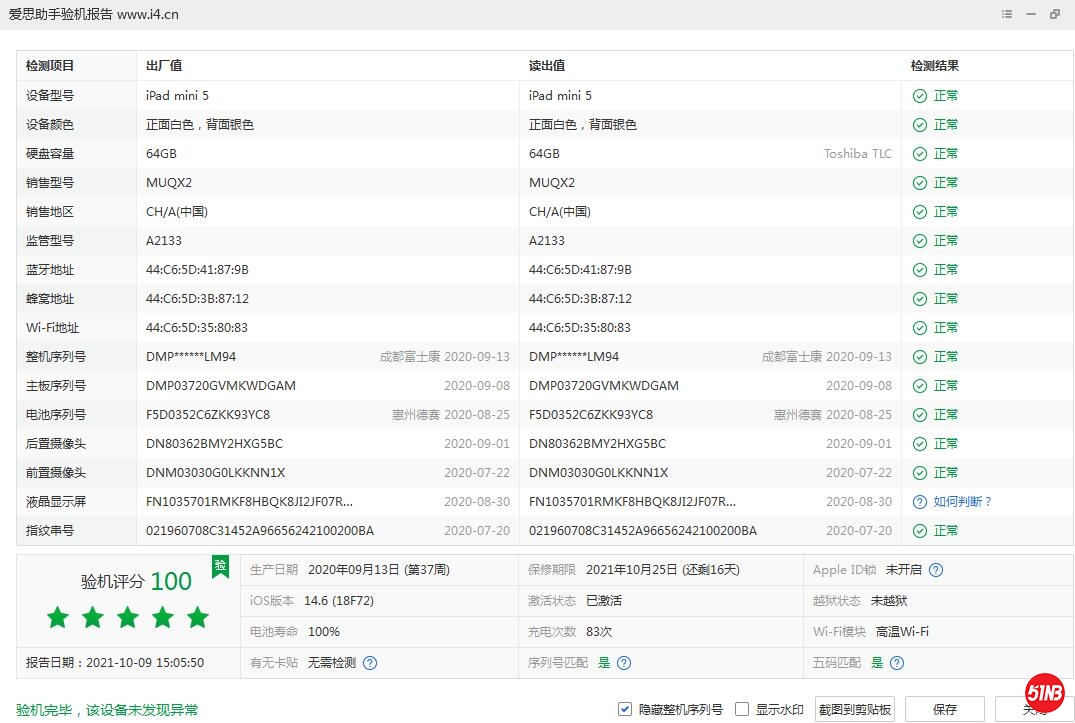Restore window using title bar restore icon
The width and height of the screenshot is (1075, 723).
click(x=1055, y=15)
